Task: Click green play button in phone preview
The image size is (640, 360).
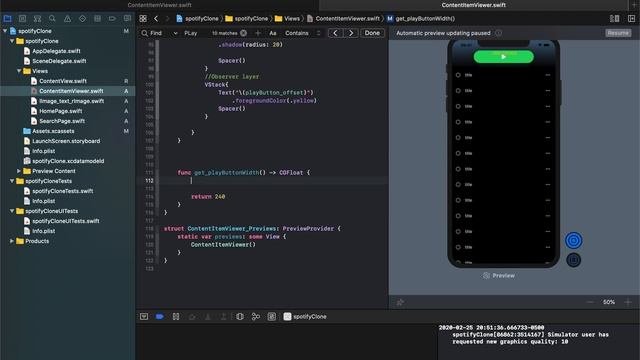Action: [503, 57]
